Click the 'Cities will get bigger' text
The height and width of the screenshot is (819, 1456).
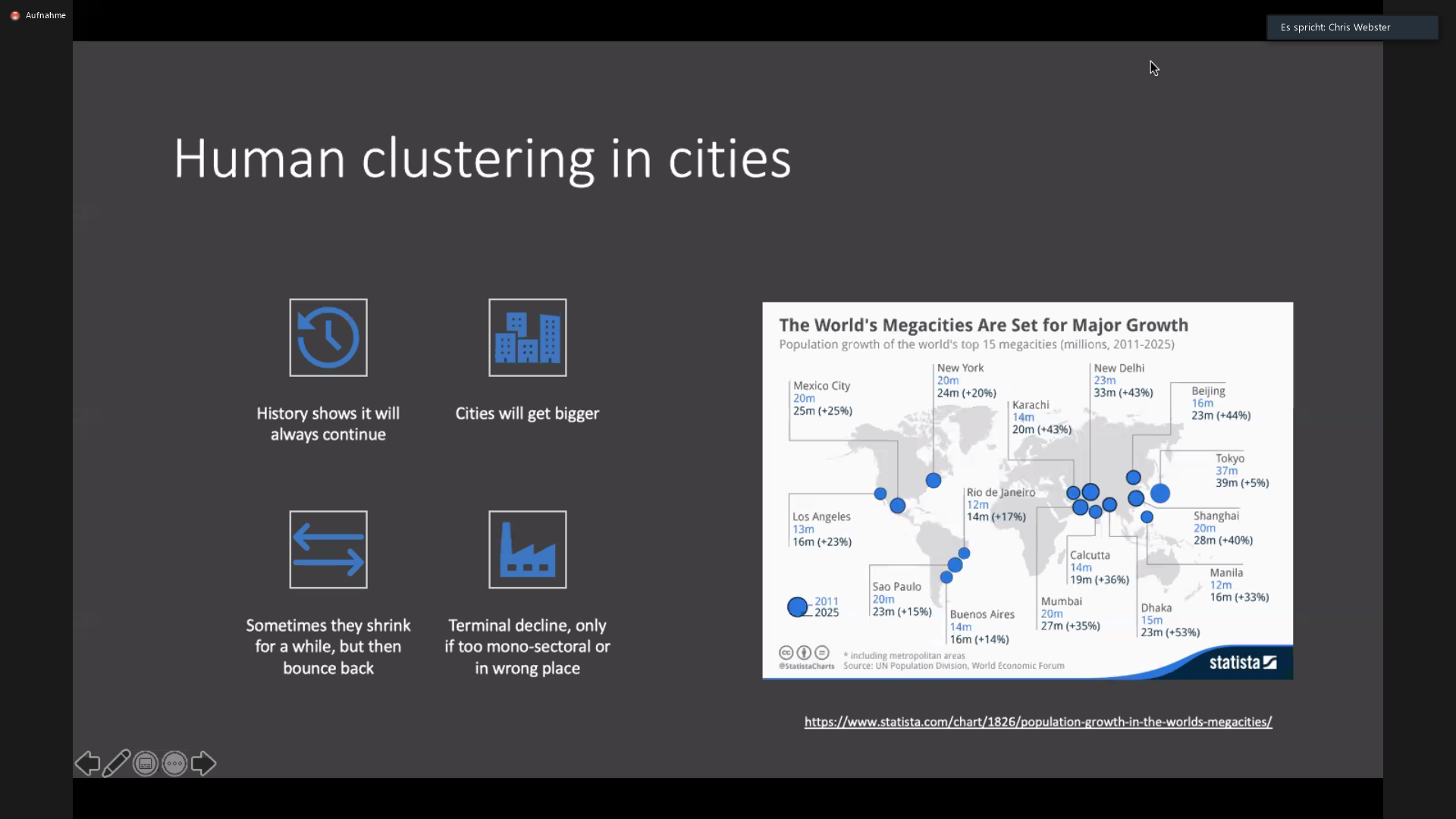click(x=527, y=413)
